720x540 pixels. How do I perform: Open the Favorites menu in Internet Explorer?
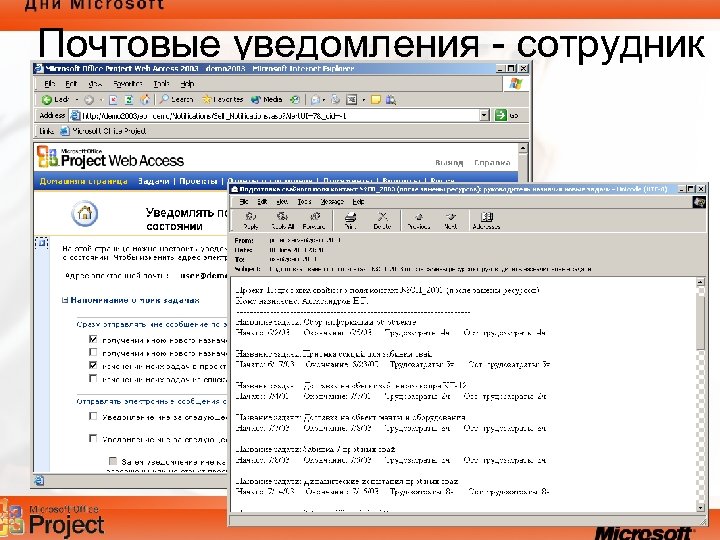coord(128,84)
